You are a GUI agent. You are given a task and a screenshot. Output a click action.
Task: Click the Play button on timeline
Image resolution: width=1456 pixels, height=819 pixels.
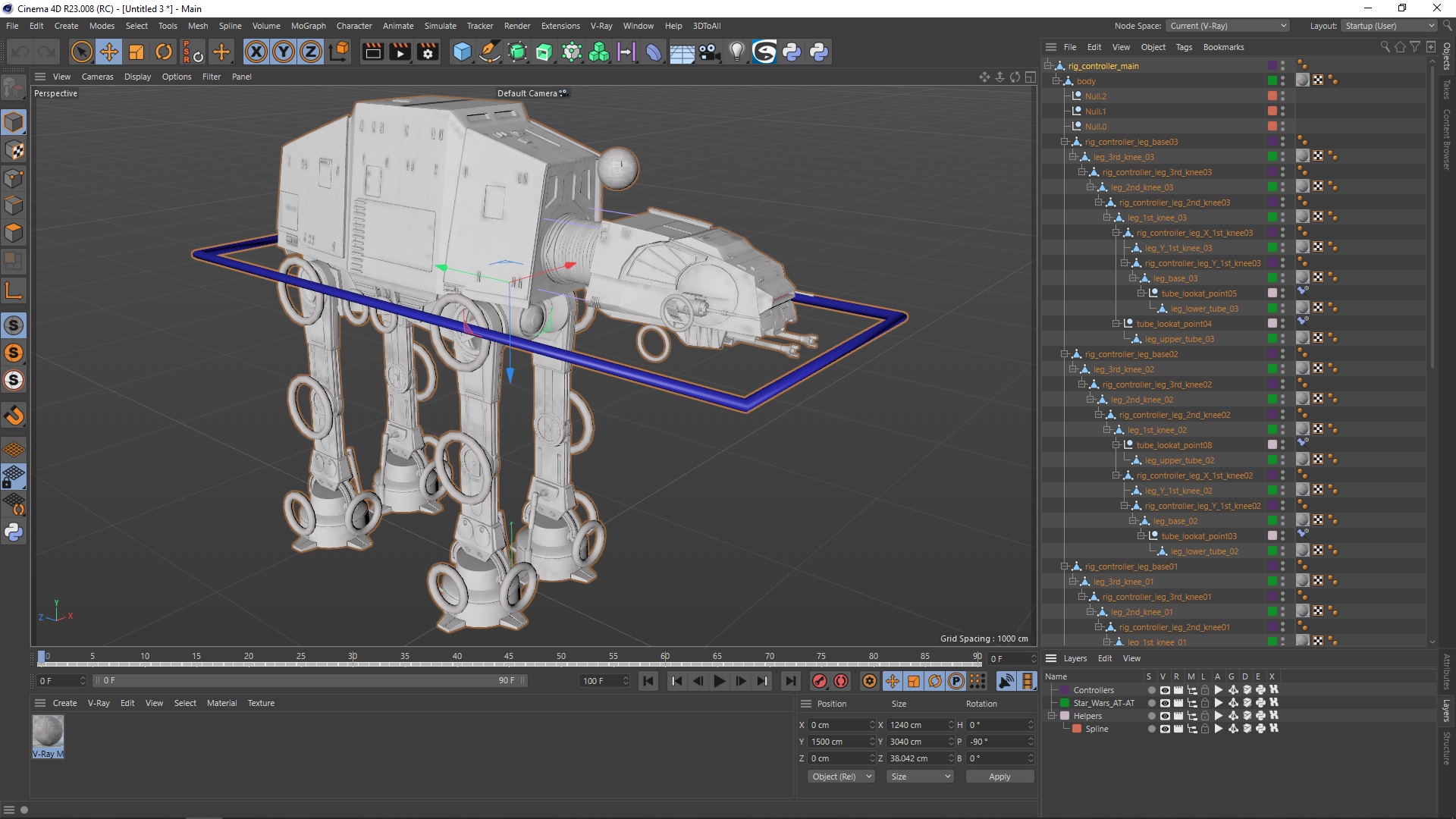[x=719, y=680]
